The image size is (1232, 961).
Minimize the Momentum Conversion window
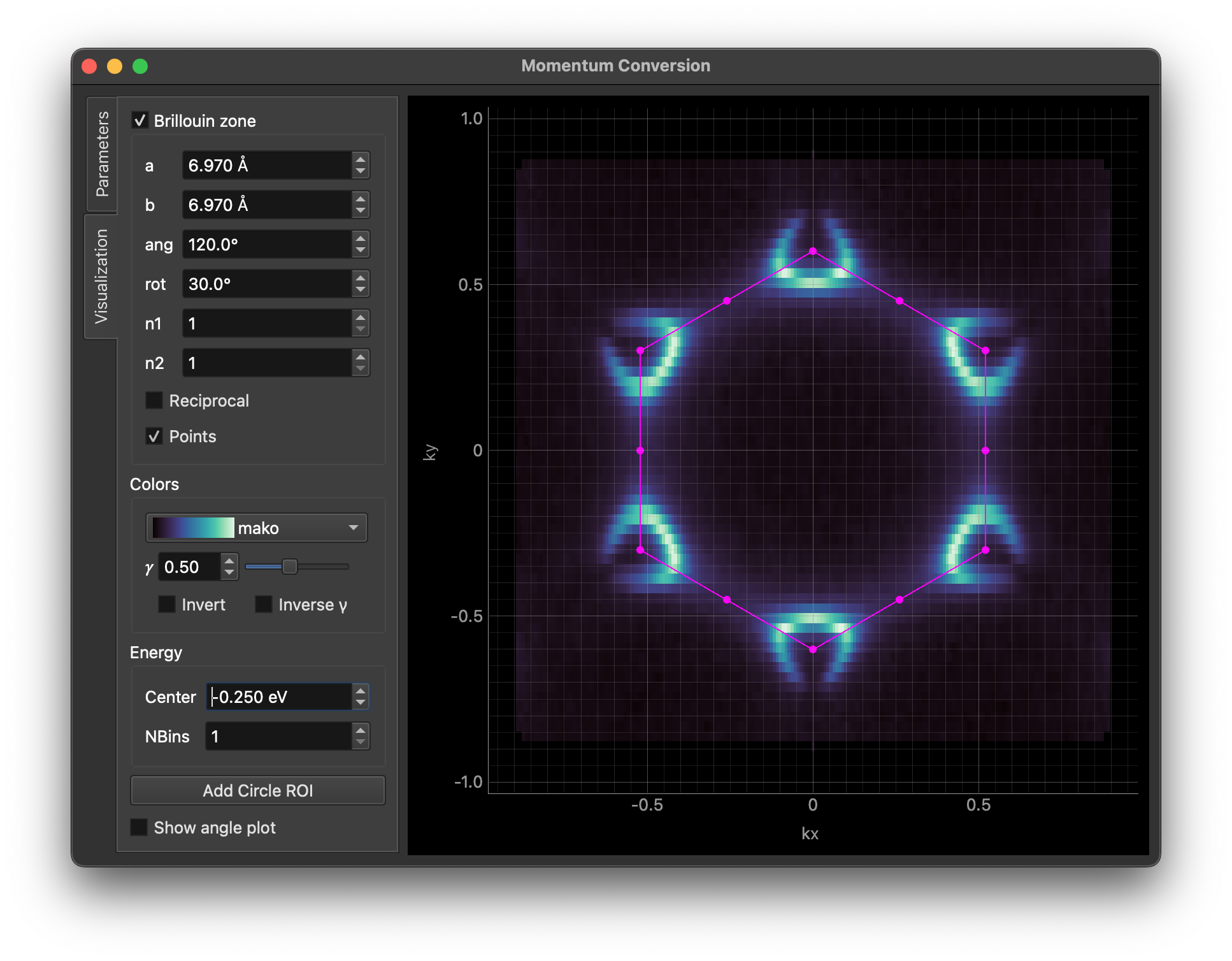coord(115,66)
